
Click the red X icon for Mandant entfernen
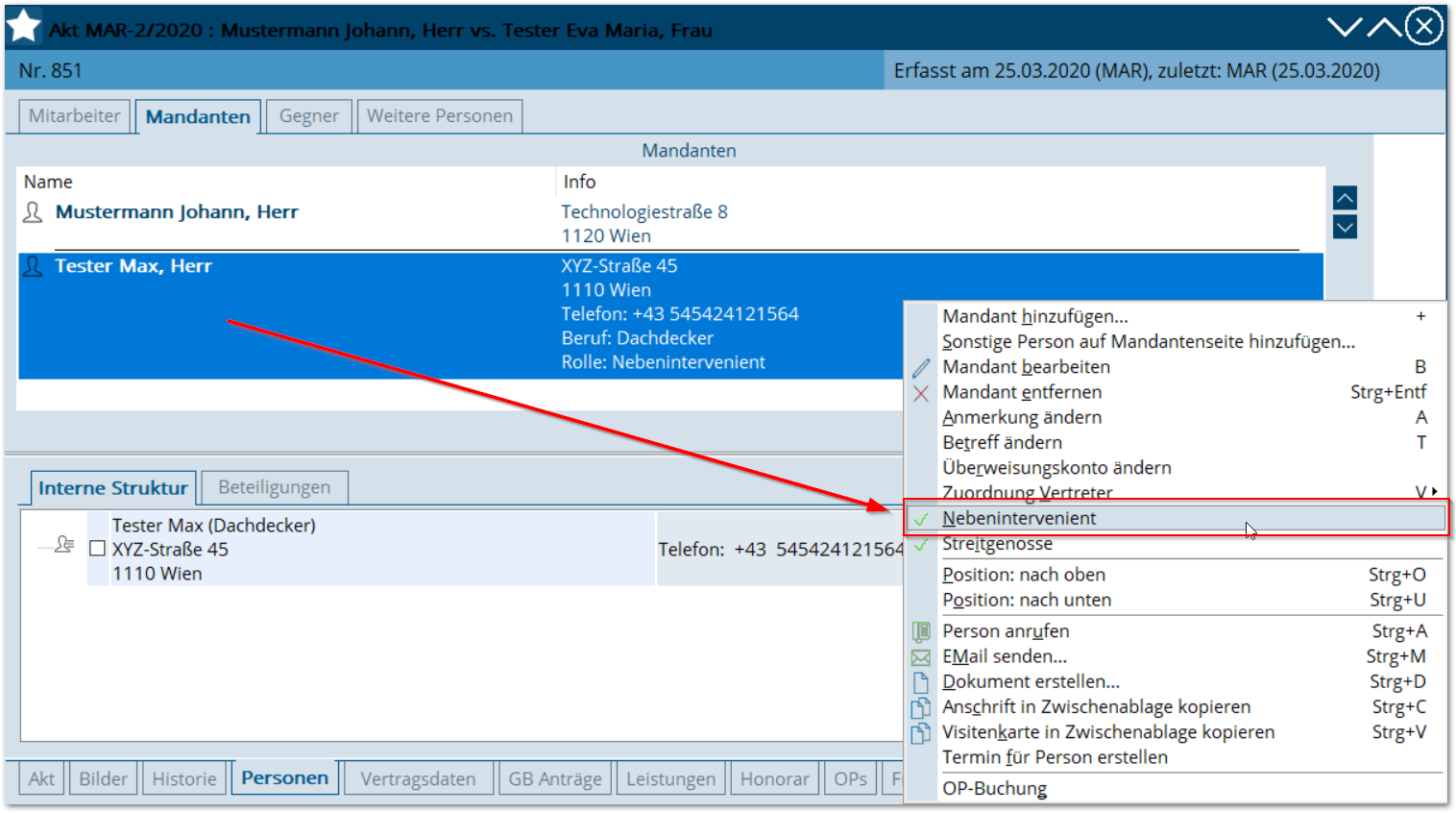921,393
